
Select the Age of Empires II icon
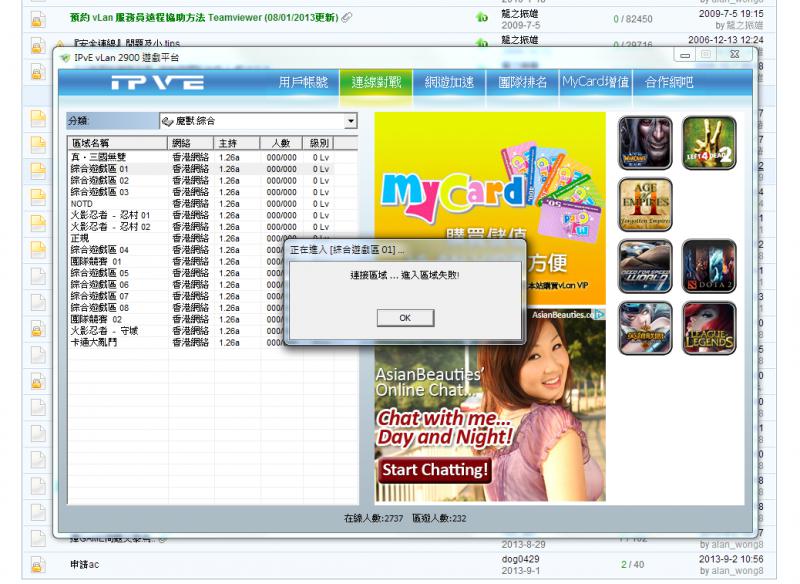pos(645,205)
